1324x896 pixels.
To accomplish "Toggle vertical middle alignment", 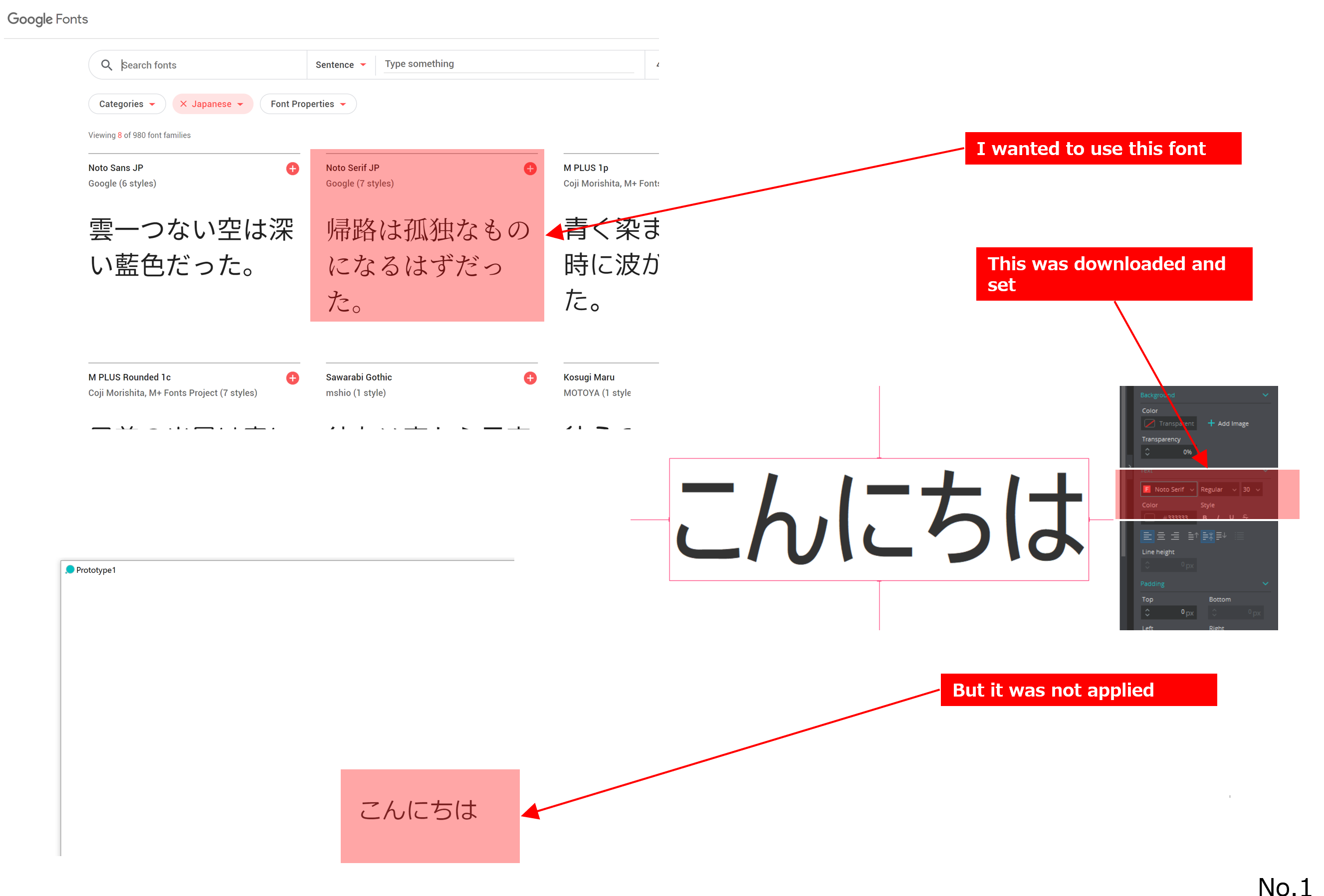I will [1207, 536].
